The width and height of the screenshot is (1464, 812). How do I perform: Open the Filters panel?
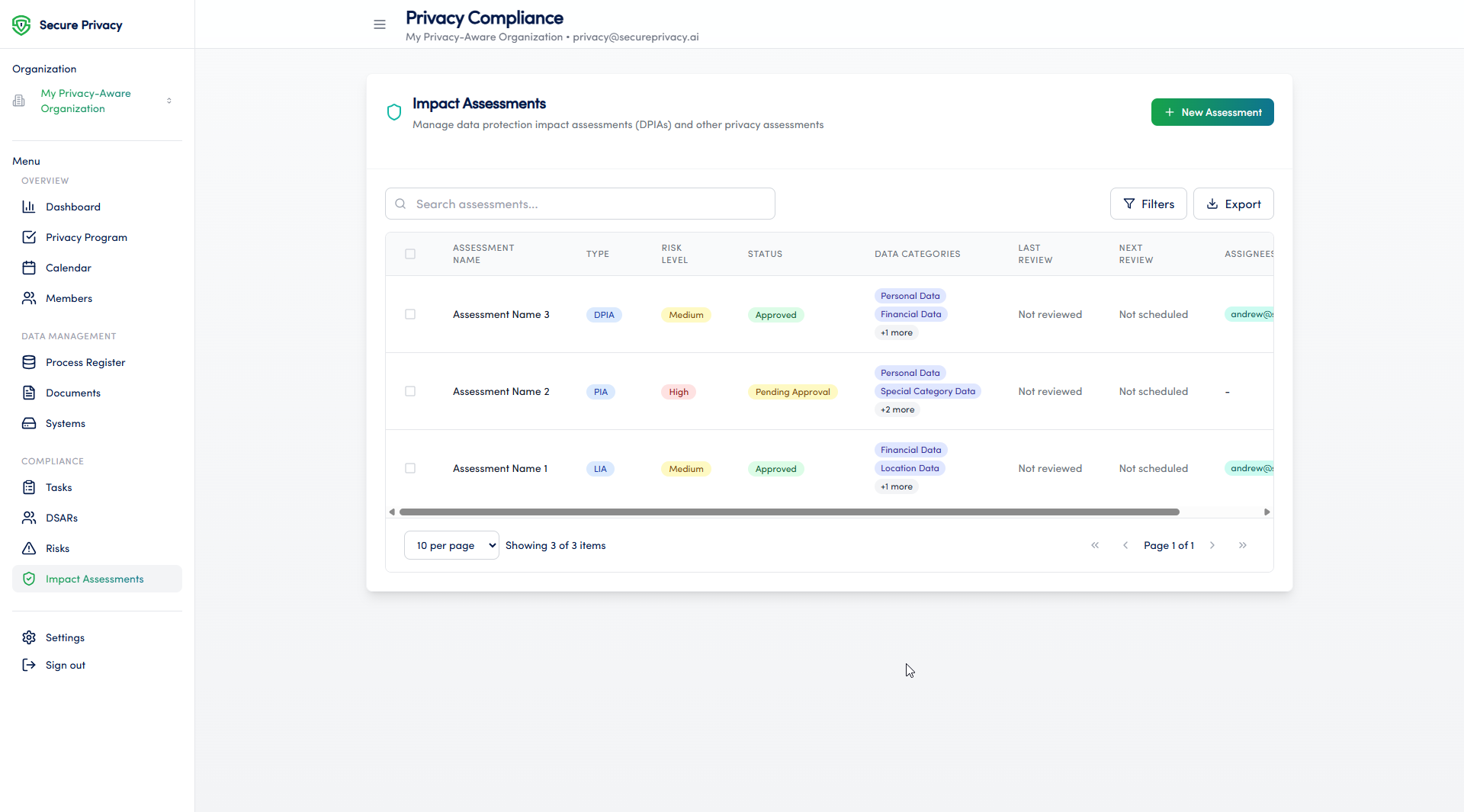tap(1149, 204)
